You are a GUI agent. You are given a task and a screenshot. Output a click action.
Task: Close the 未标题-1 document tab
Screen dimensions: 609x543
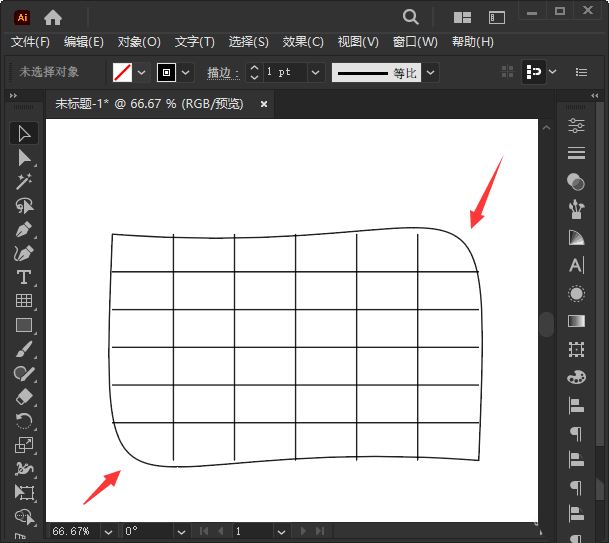tap(264, 104)
